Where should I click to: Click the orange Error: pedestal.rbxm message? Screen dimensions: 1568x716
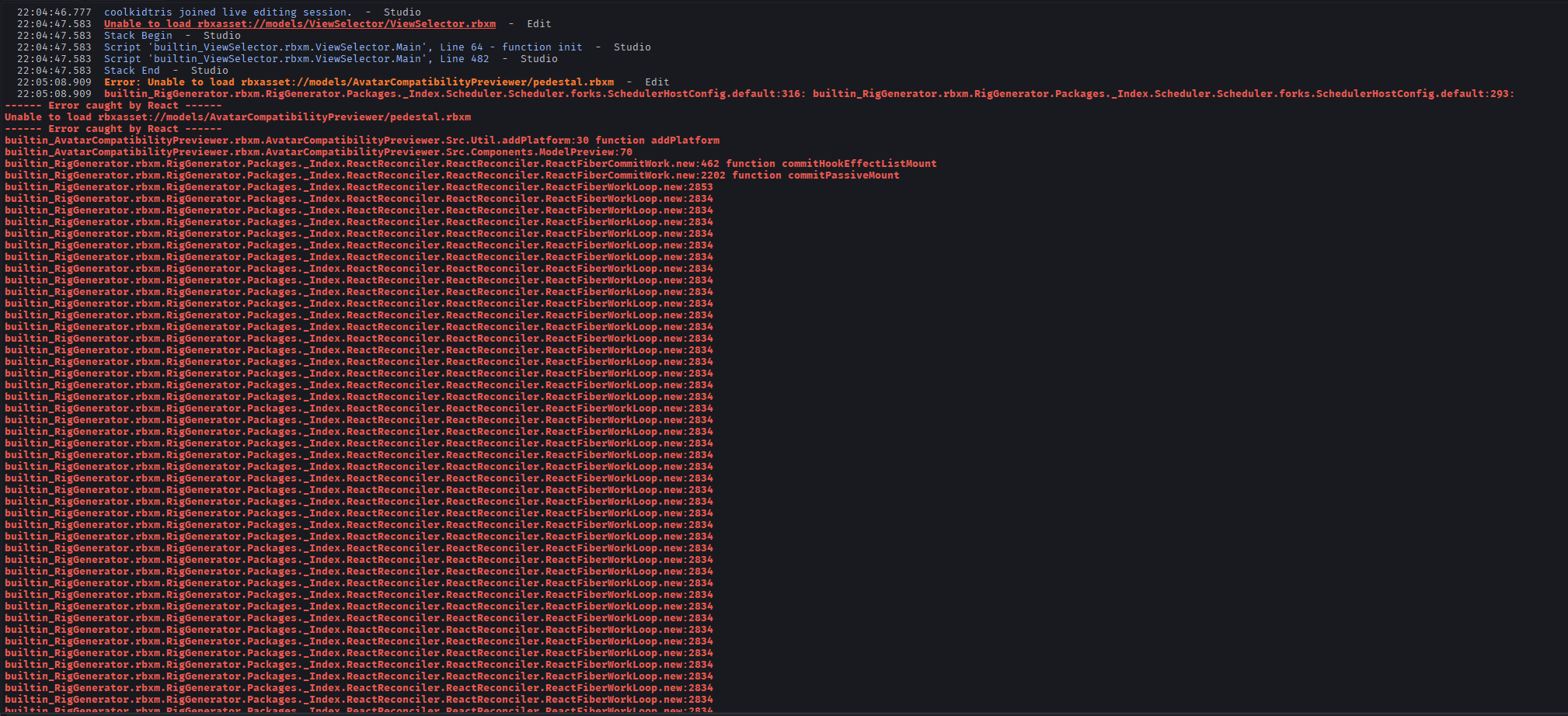(359, 82)
